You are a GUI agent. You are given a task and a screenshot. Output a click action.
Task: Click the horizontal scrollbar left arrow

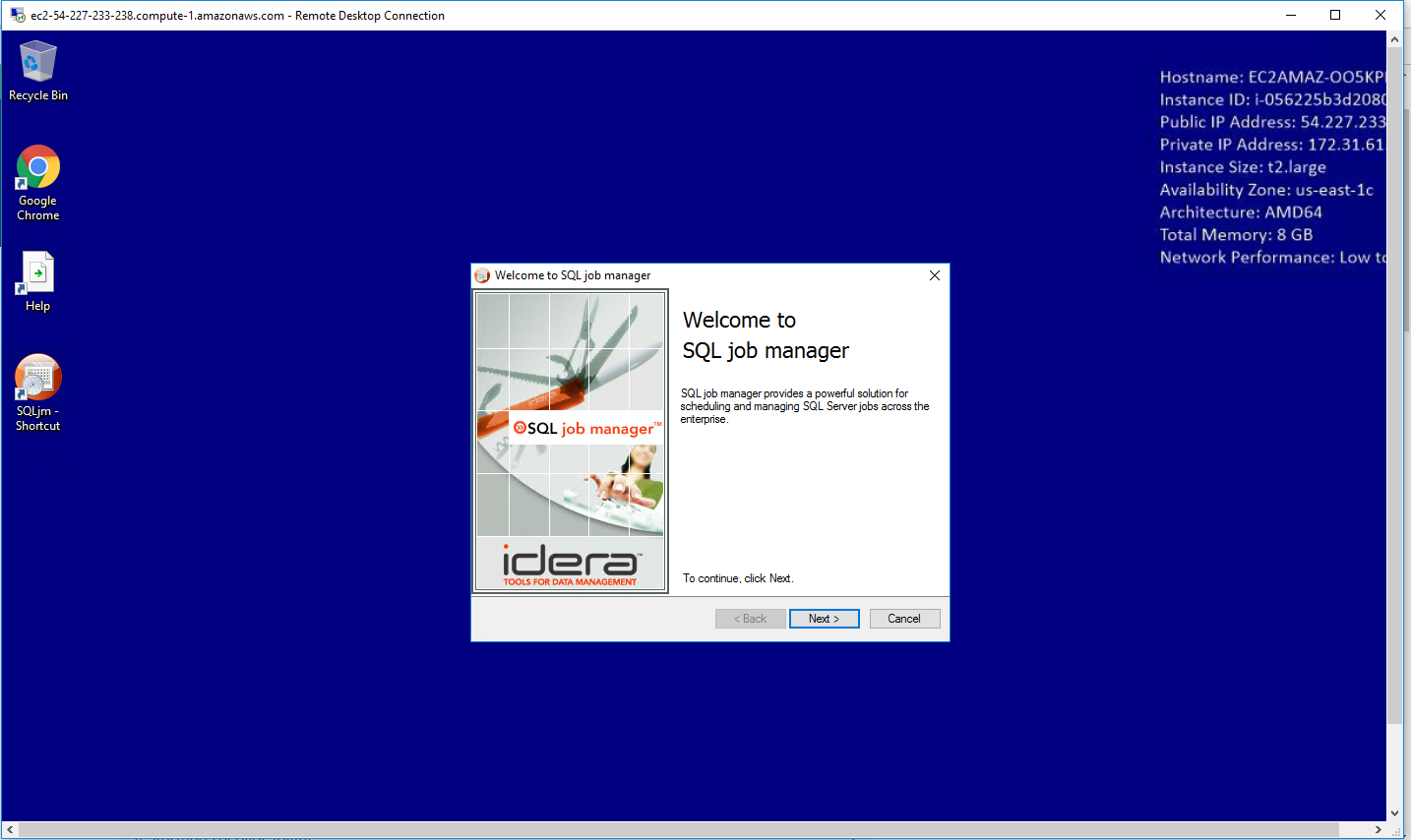point(10,830)
